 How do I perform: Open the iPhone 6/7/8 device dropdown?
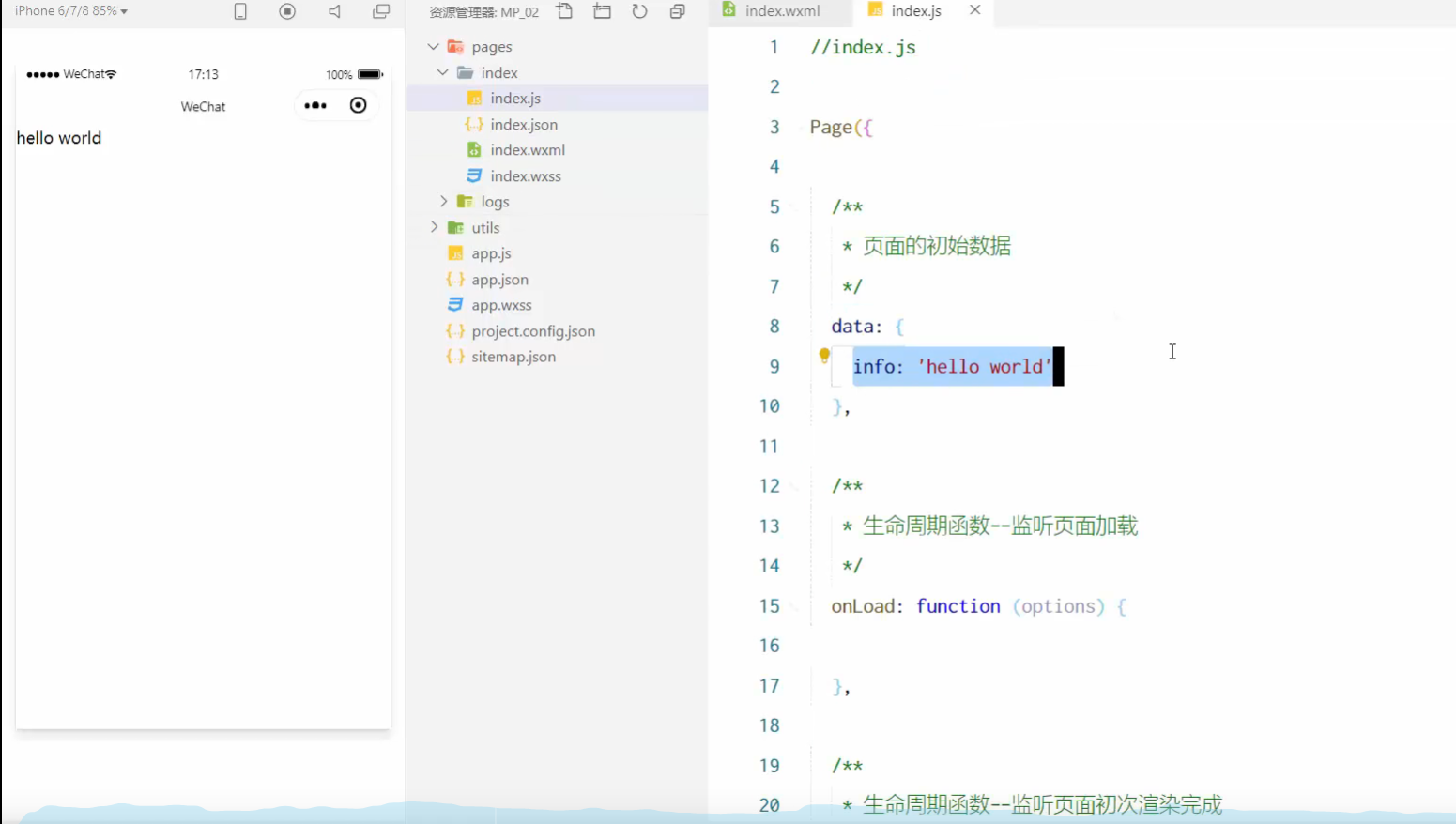coord(71,11)
